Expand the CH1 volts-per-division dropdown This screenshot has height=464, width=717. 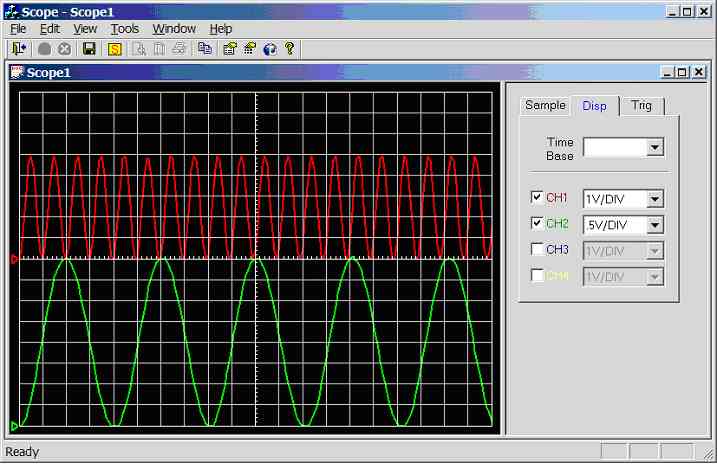655,198
